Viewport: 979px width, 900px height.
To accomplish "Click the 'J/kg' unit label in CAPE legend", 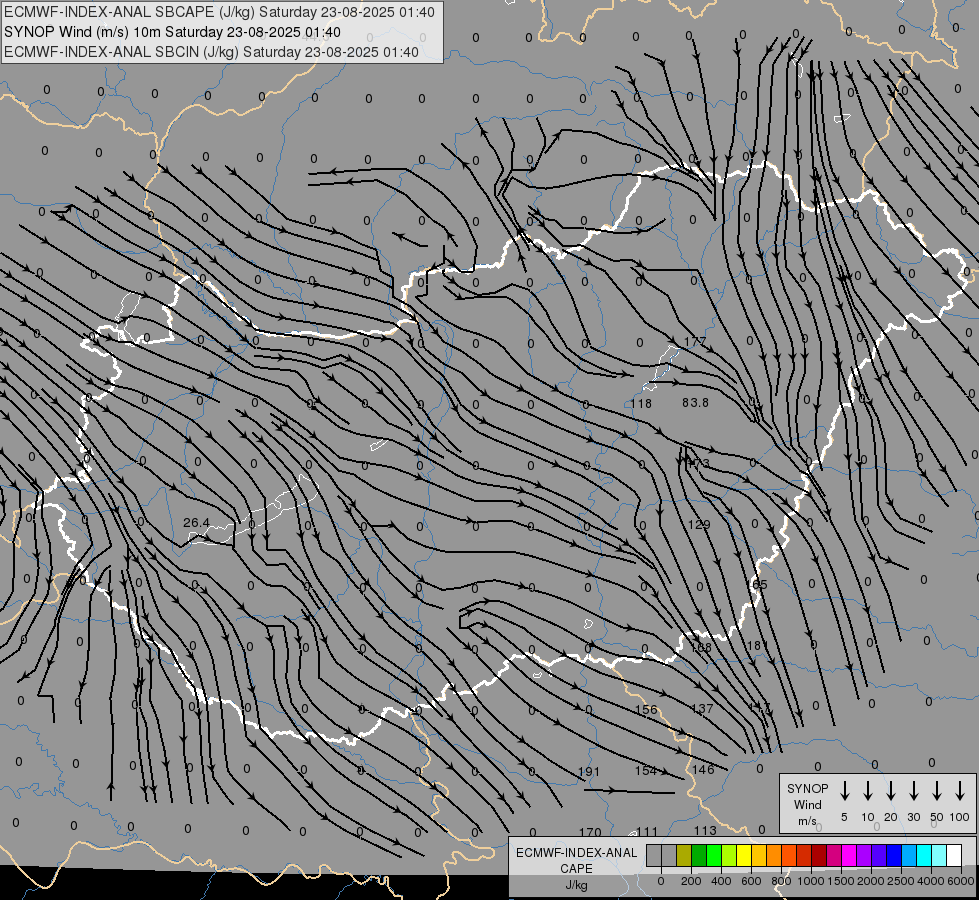I will tap(576, 885).
